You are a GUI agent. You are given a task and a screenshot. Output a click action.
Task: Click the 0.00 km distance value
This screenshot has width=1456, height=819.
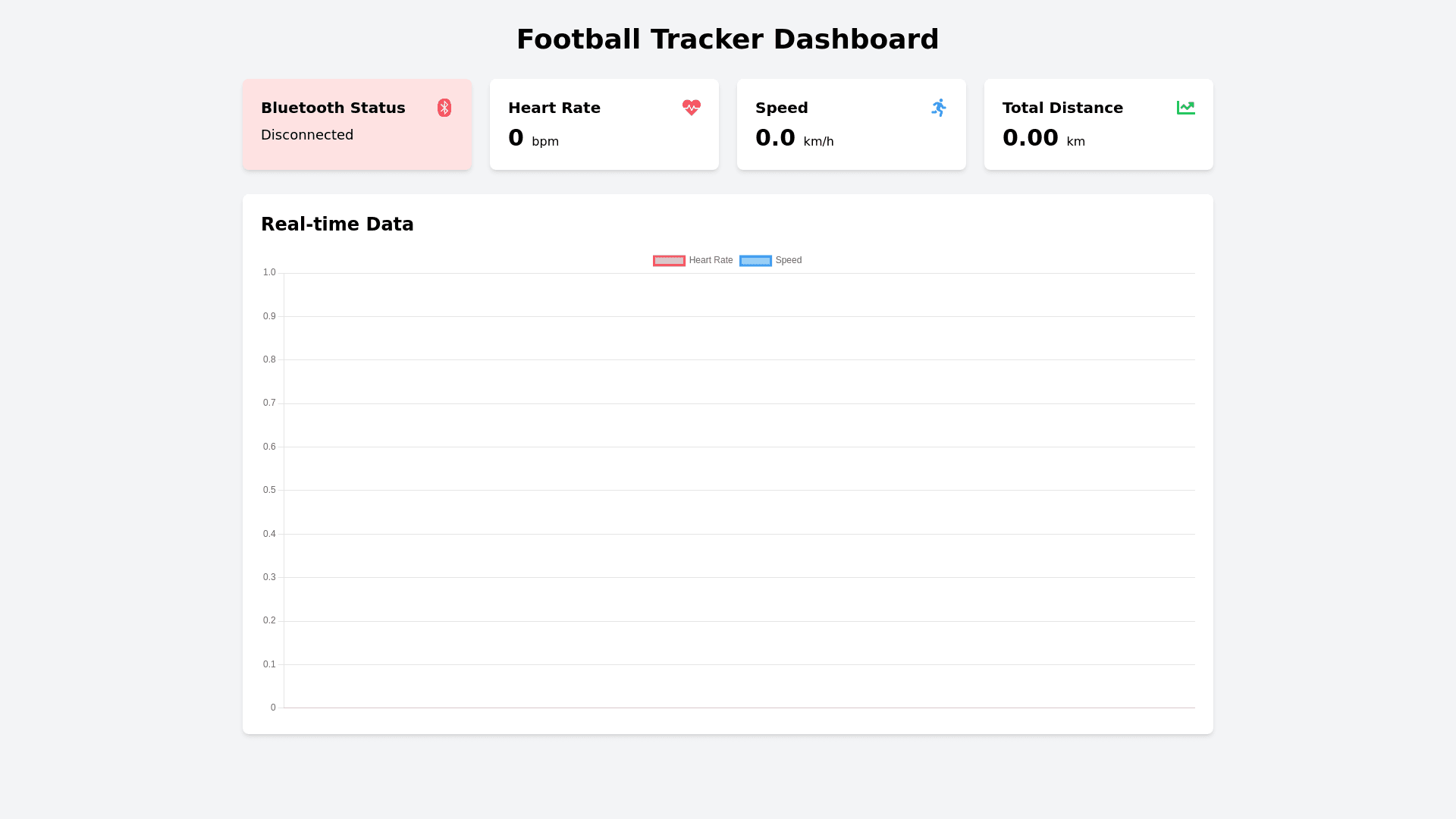click(x=1030, y=138)
